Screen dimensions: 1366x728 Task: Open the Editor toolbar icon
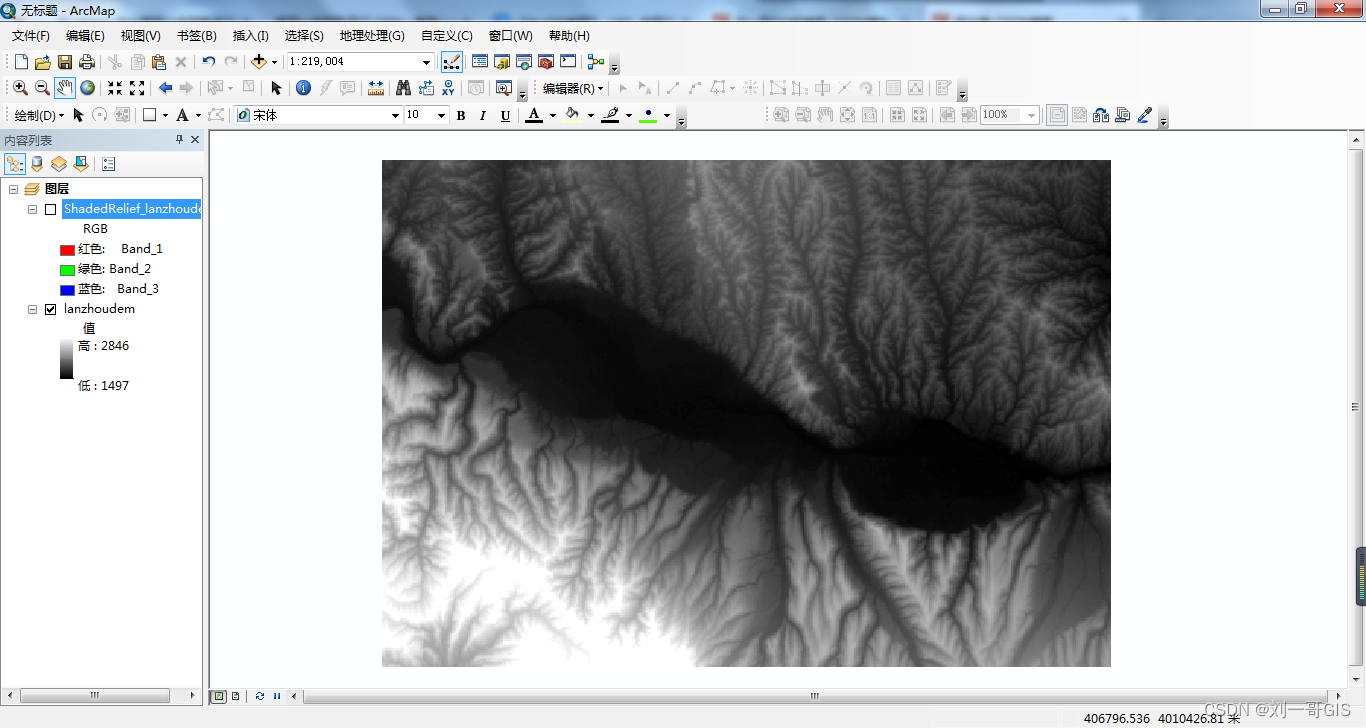pyautogui.click(x=451, y=62)
